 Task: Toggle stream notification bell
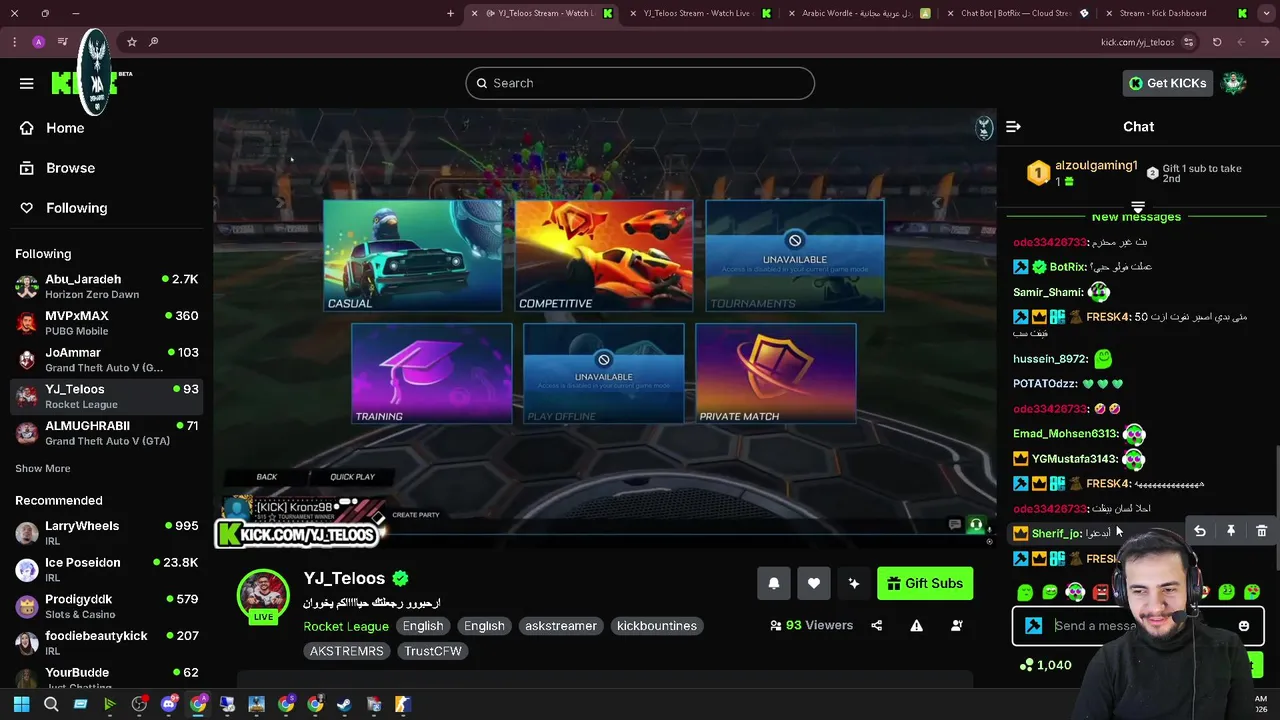[774, 584]
